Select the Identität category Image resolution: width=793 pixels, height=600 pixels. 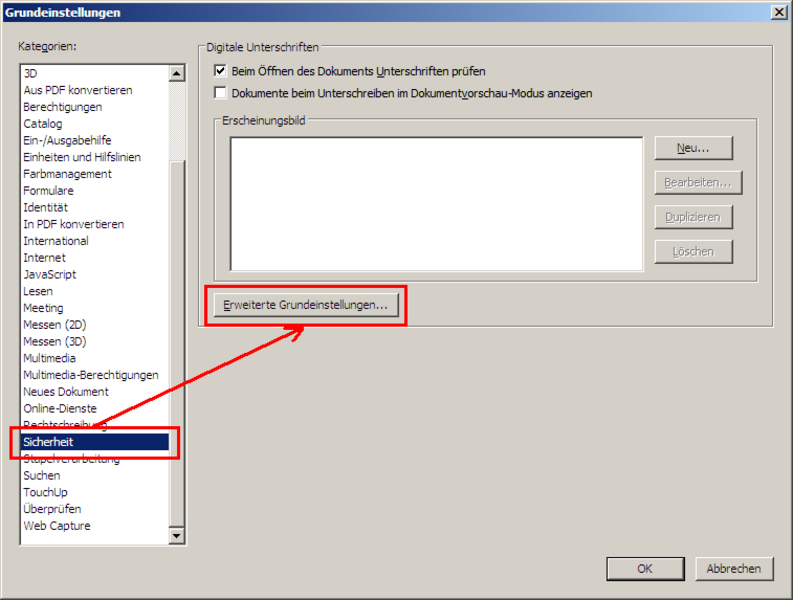pos(46,207)
